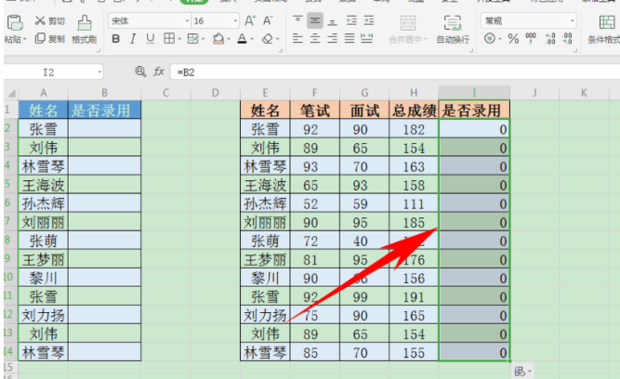Open the 宋体 font name dropdown
620x379 pixels.
(x=187, y=21)
